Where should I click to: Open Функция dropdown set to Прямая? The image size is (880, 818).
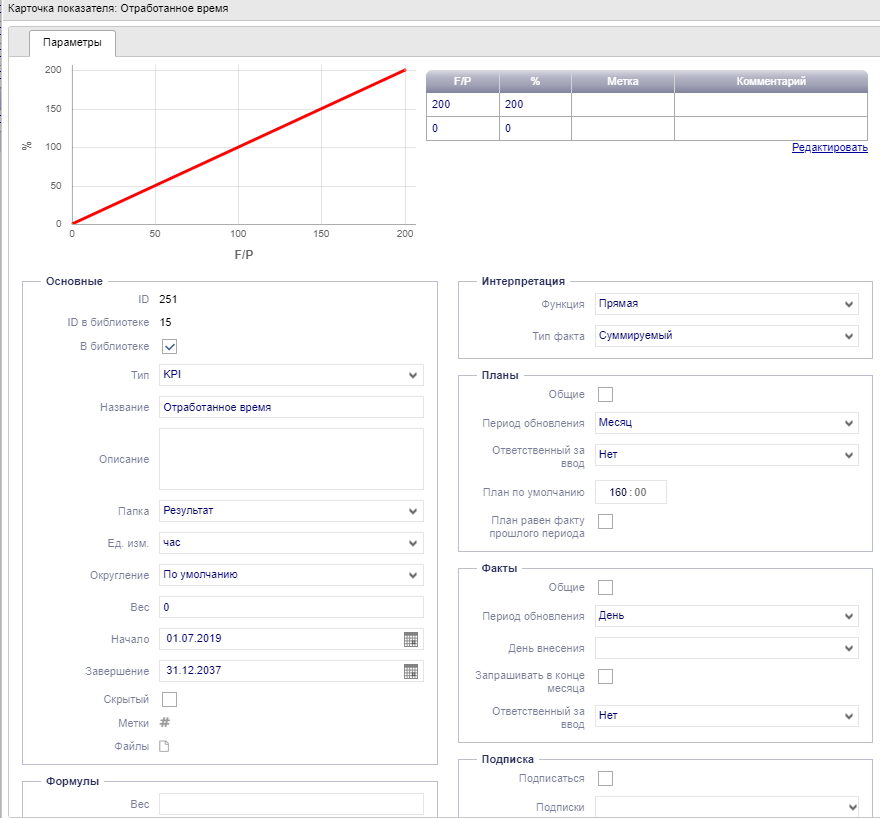click(726, 304)
